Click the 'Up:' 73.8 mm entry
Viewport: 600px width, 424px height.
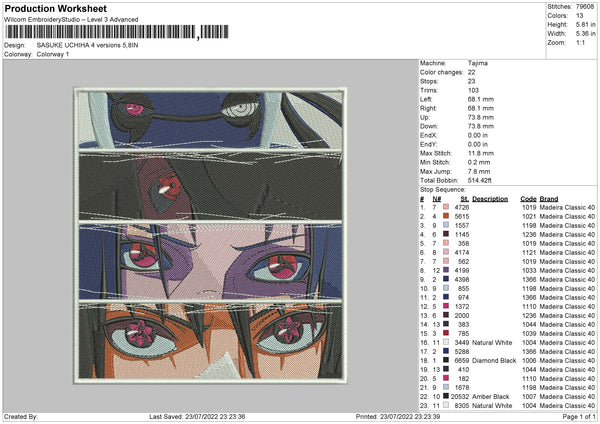[x=457, y=117]
